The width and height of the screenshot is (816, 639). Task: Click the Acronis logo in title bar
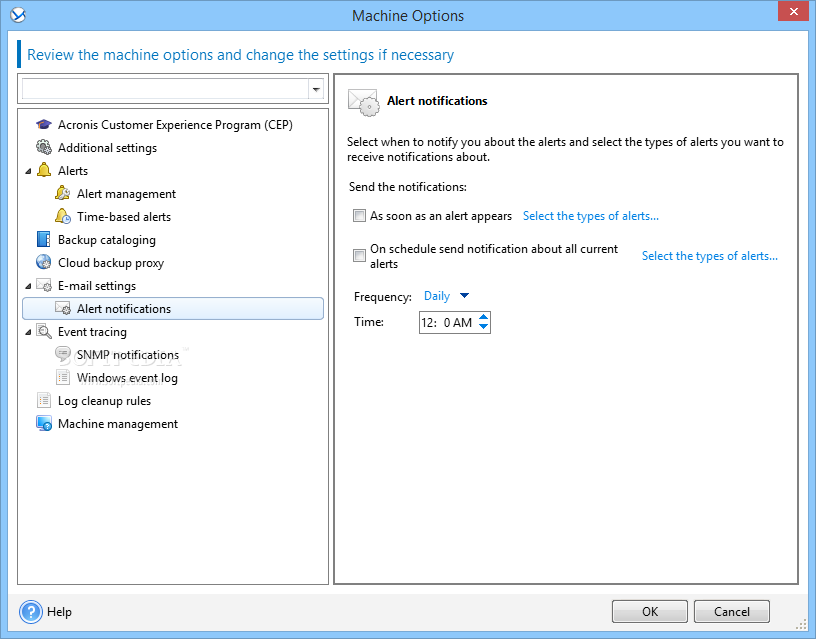coord(18,15)
